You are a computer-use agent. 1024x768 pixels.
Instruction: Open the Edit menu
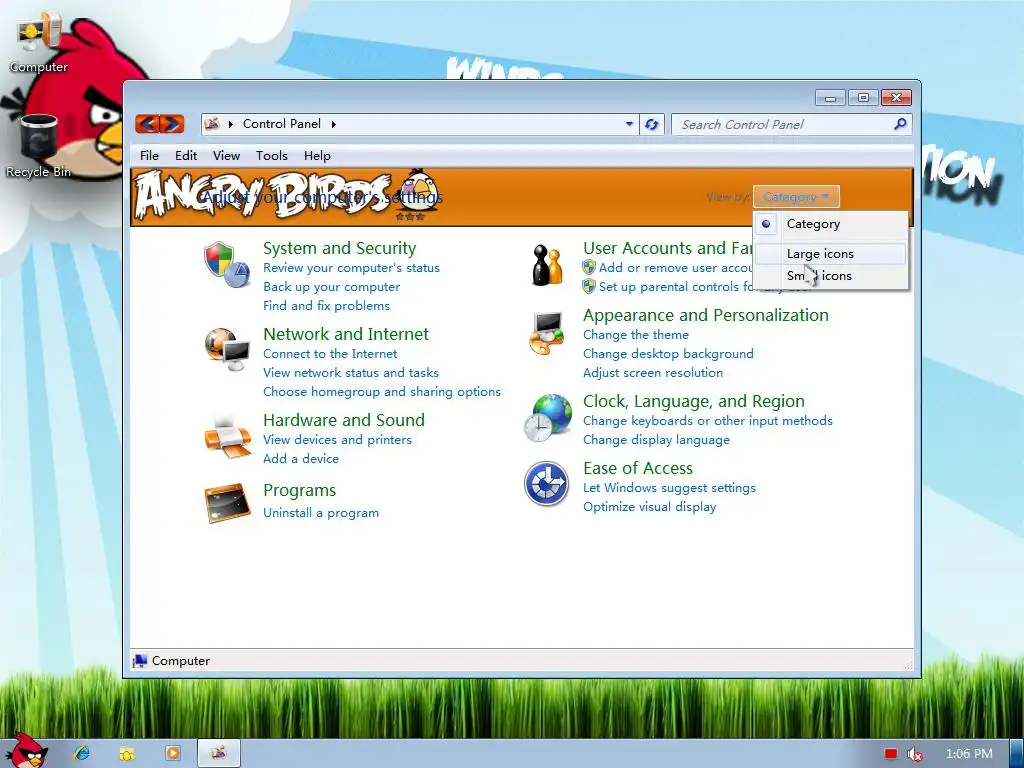186,155
